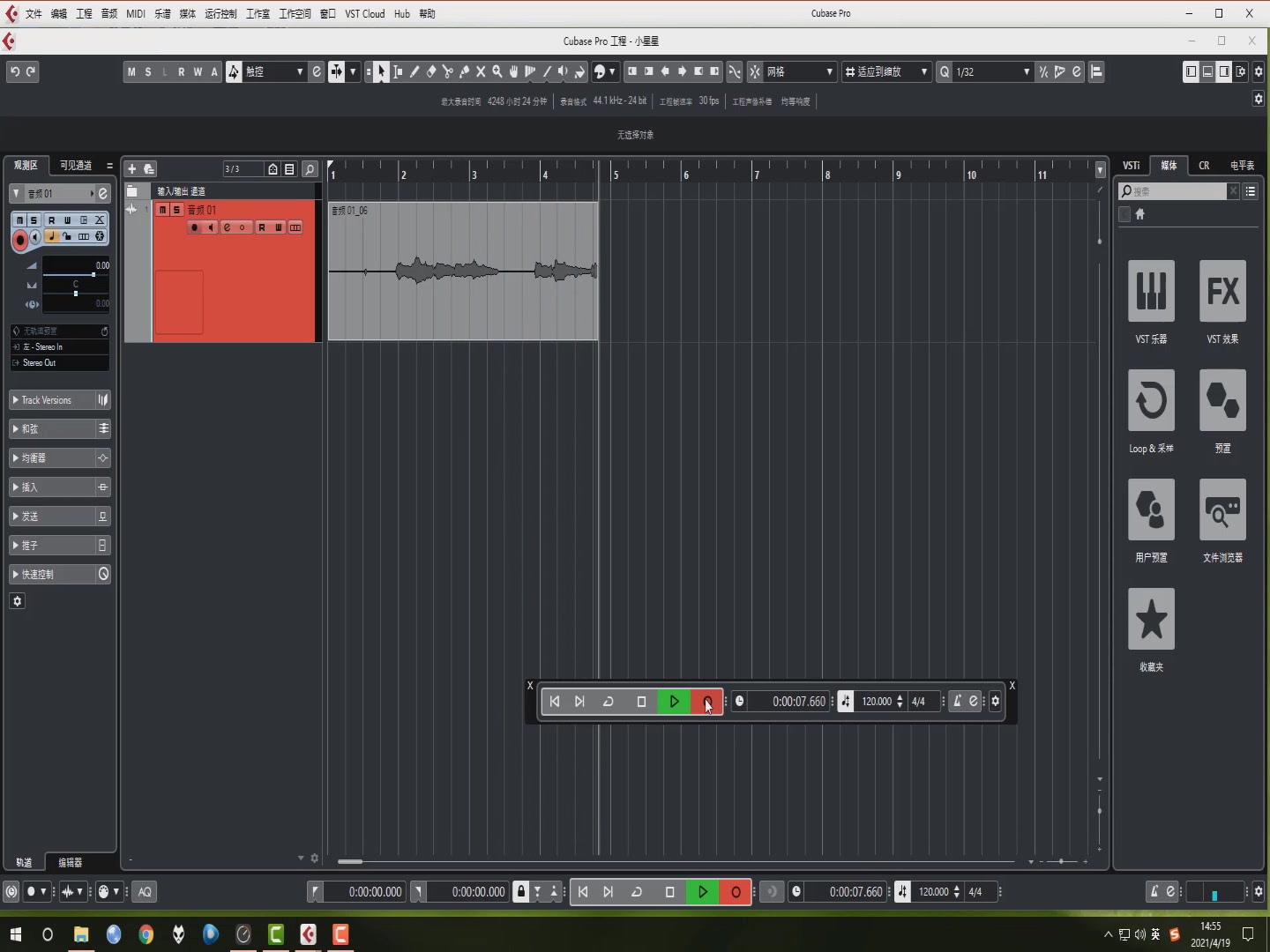The height and width of the screenshot is (952, 1270).
Task: Open the grid type 适应到缩放 dropdown
Action: [x=886, y=71]
